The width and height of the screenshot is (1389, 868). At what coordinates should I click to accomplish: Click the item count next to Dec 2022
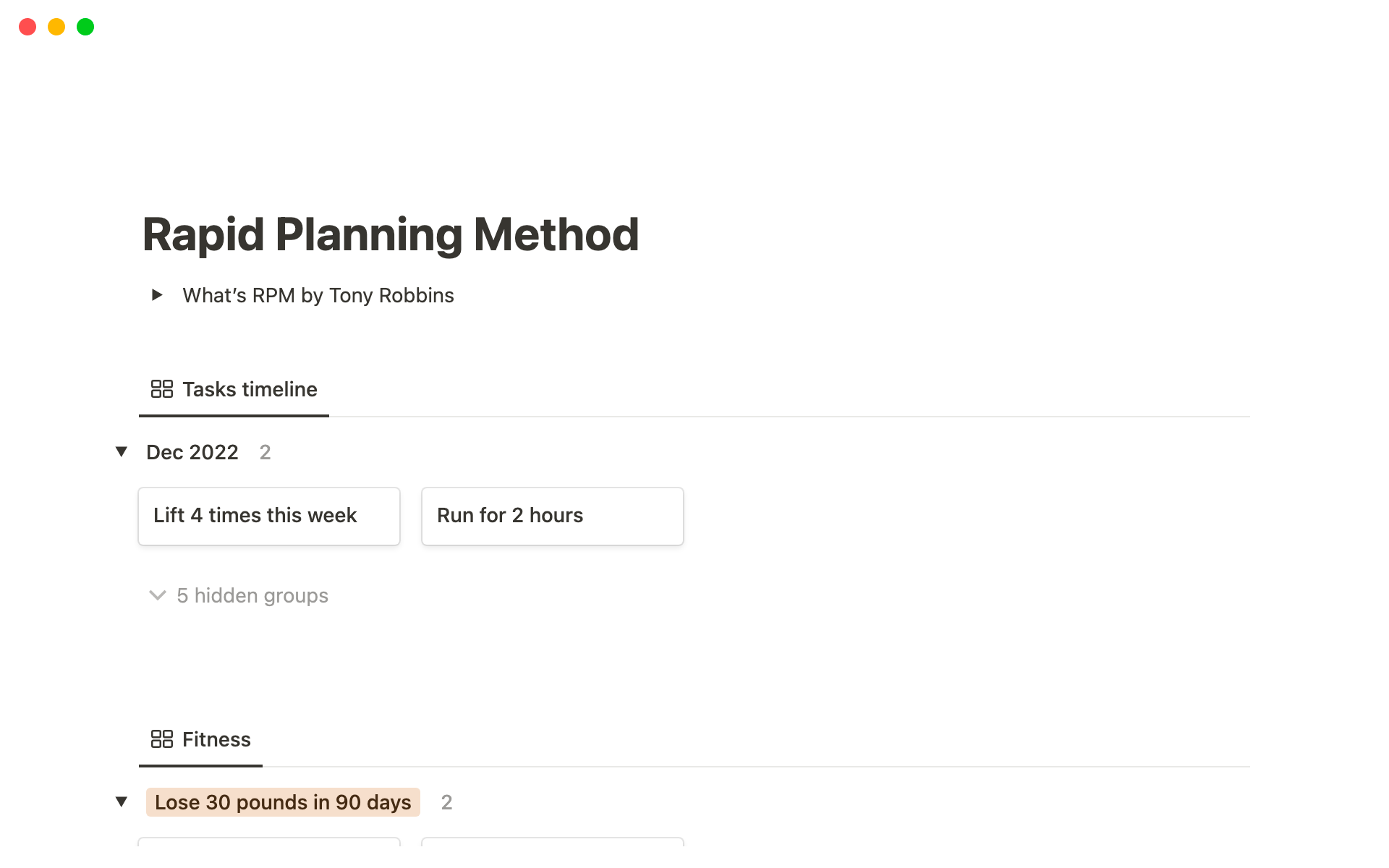point(266,452)
